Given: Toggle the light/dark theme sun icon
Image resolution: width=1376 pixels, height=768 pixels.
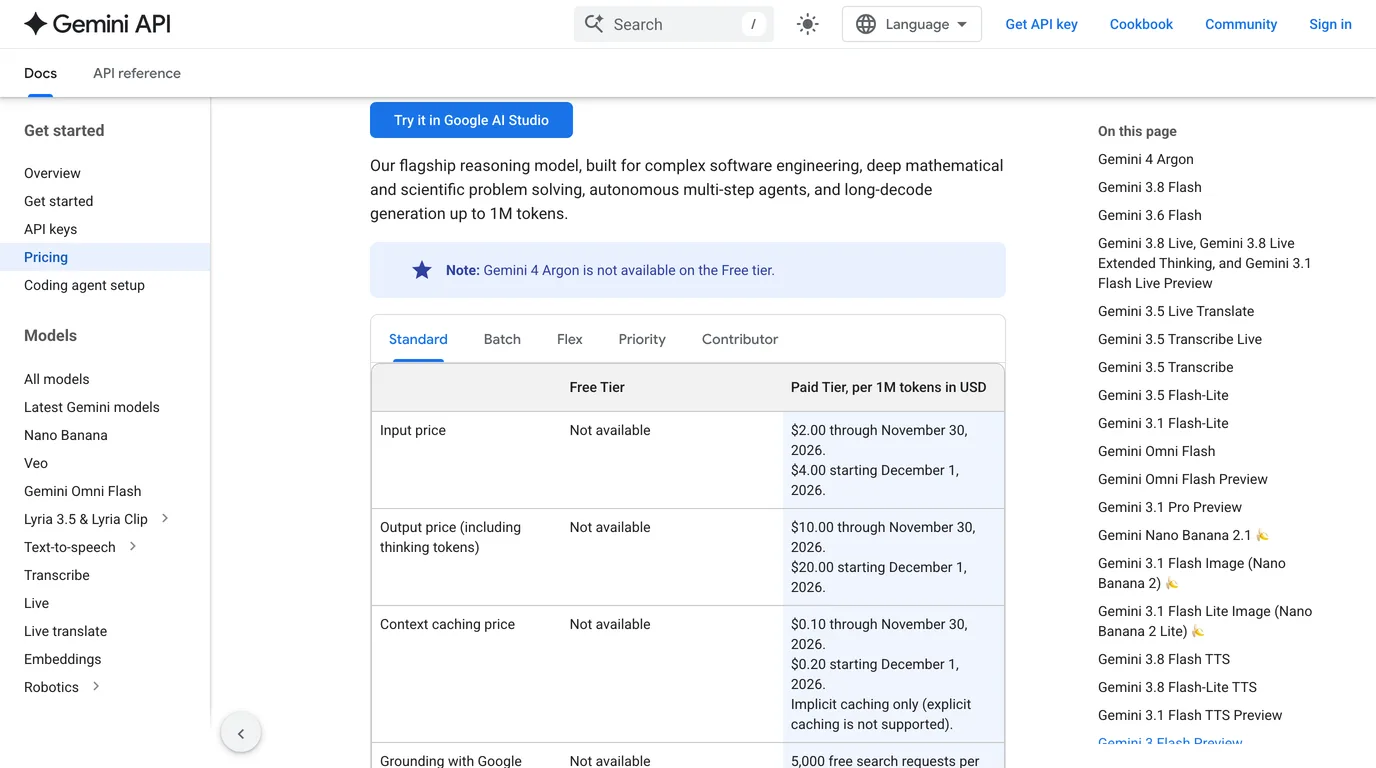Looking at the screenshot, I should (808, 24).
